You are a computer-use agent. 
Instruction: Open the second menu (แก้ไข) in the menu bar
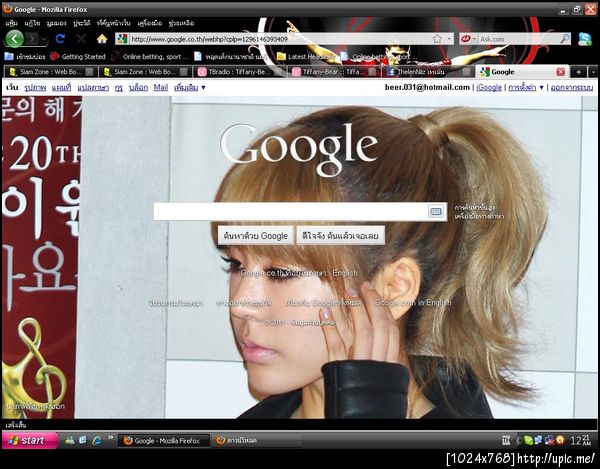pyautogui.click(x=32, y=23)
